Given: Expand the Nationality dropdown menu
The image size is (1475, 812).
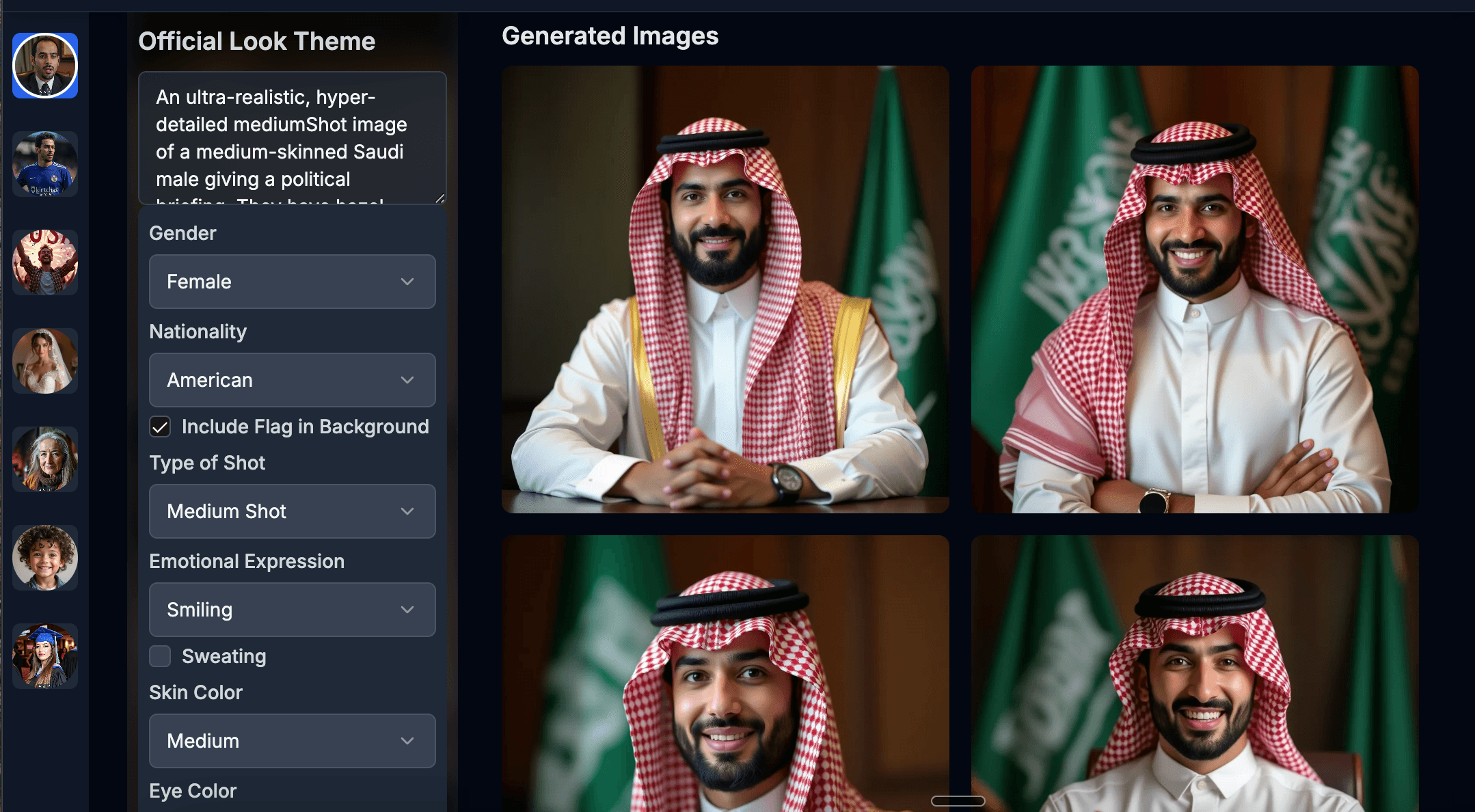Looking at the screenshot, I should pyautogui.click(x=290, y=380).
